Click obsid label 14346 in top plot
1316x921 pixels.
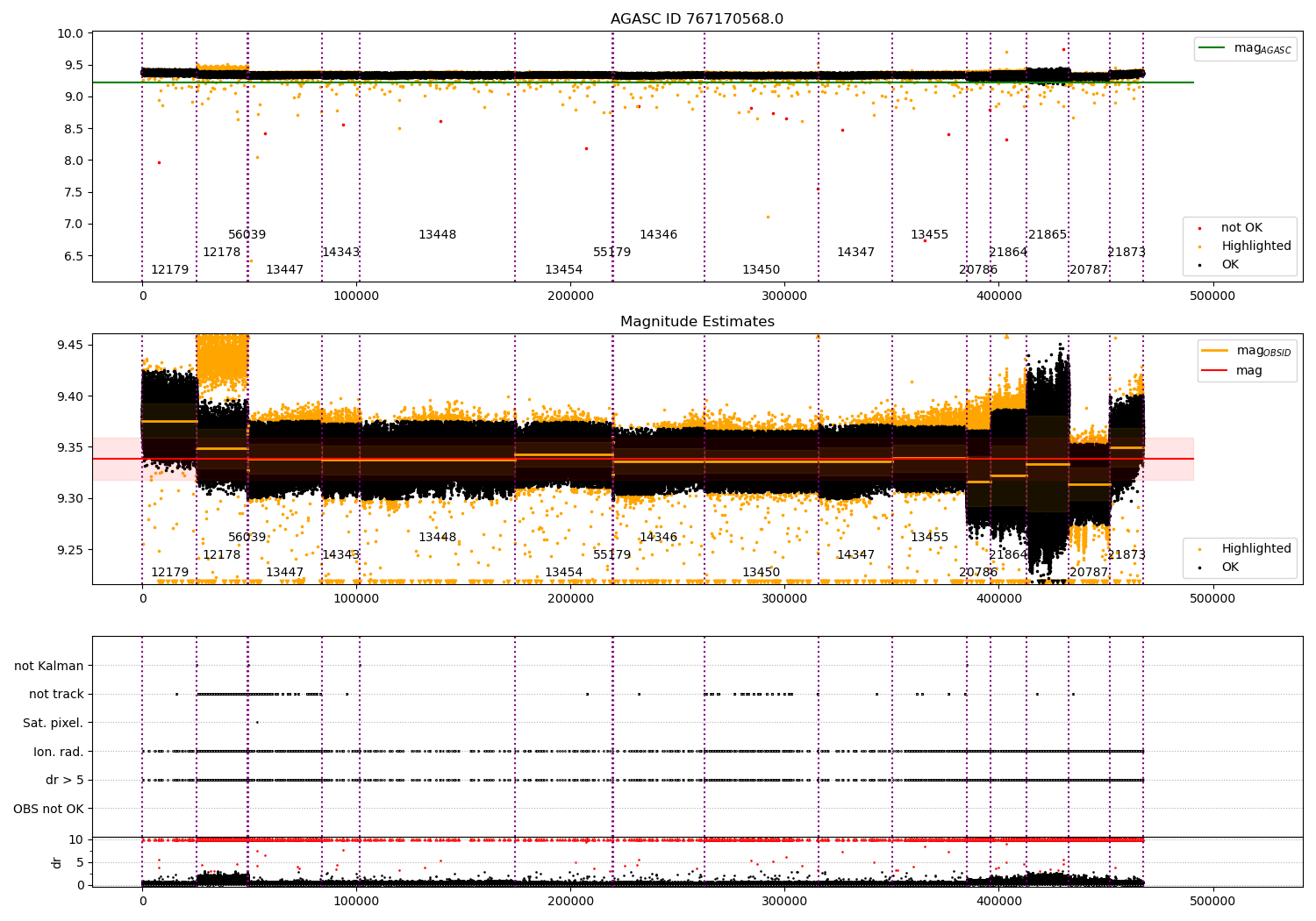(658, 235)
